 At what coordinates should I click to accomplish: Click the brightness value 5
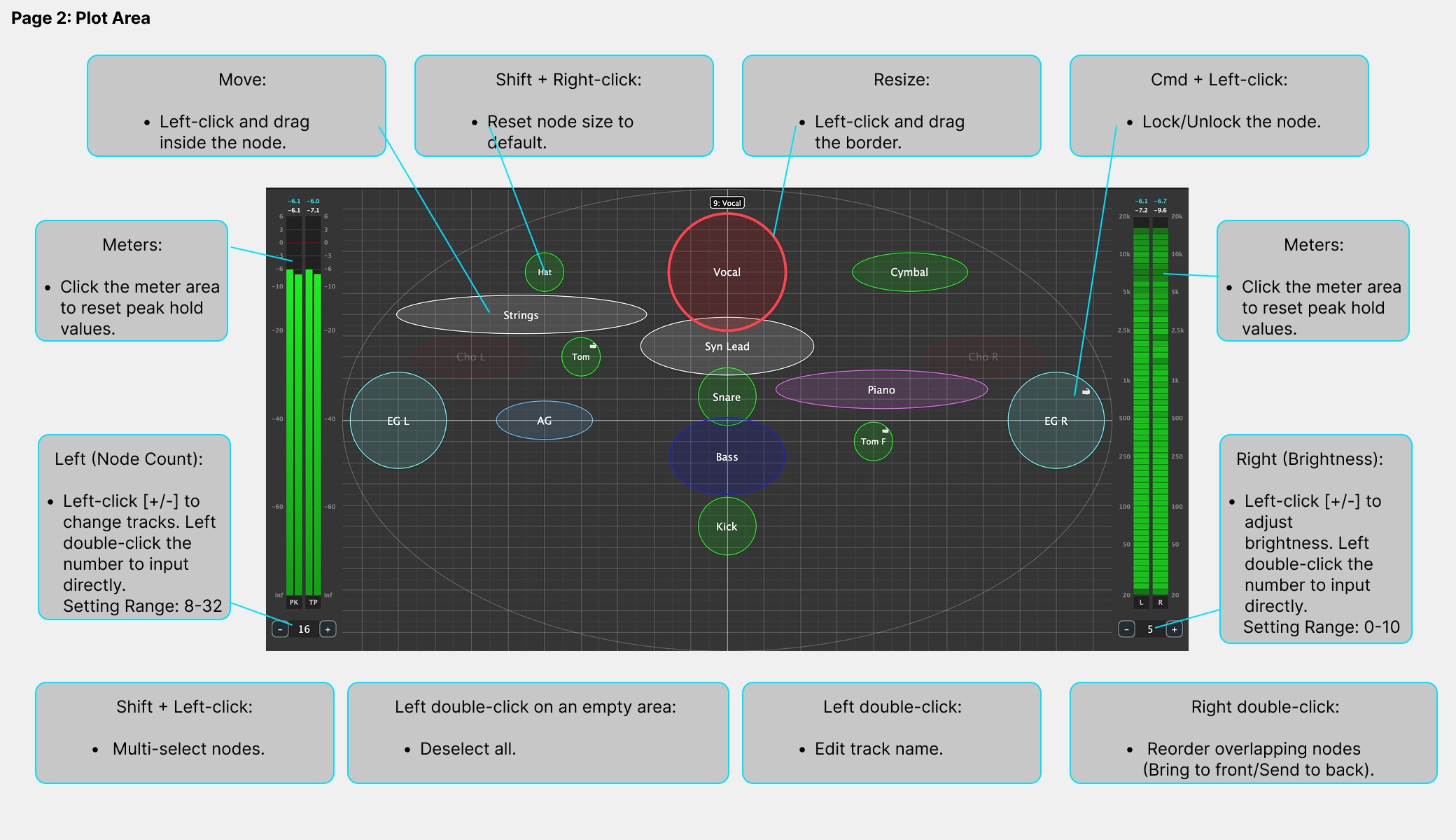1150,629
